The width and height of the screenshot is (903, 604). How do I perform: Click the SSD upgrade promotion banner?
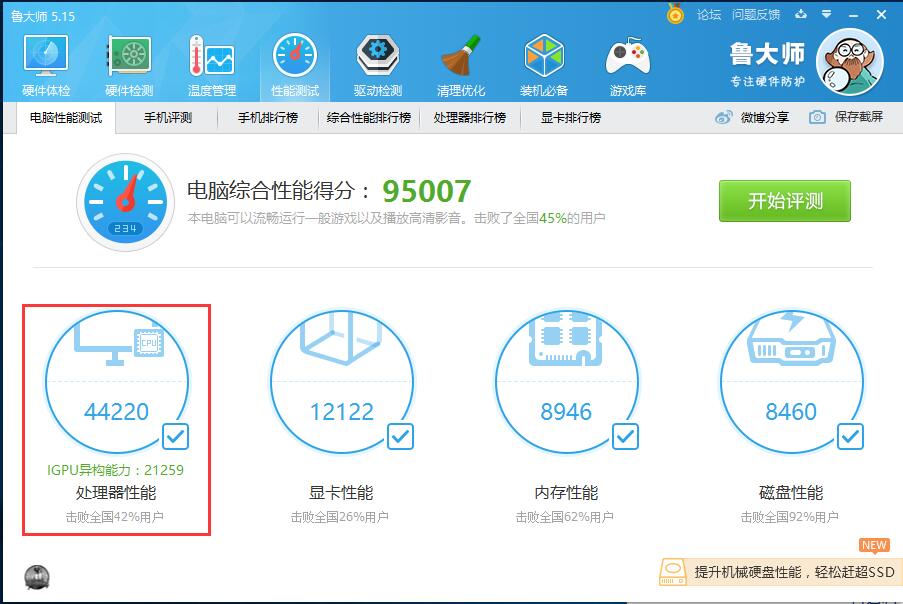point(778,571)
